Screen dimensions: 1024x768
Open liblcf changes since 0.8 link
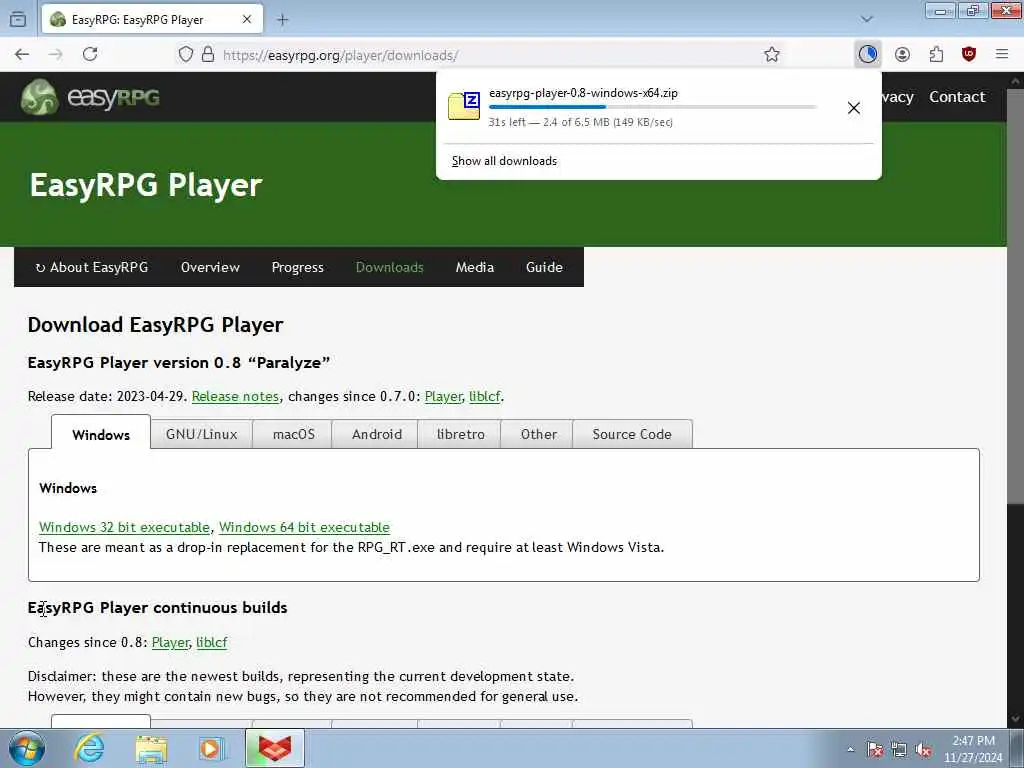coord(212,643)
